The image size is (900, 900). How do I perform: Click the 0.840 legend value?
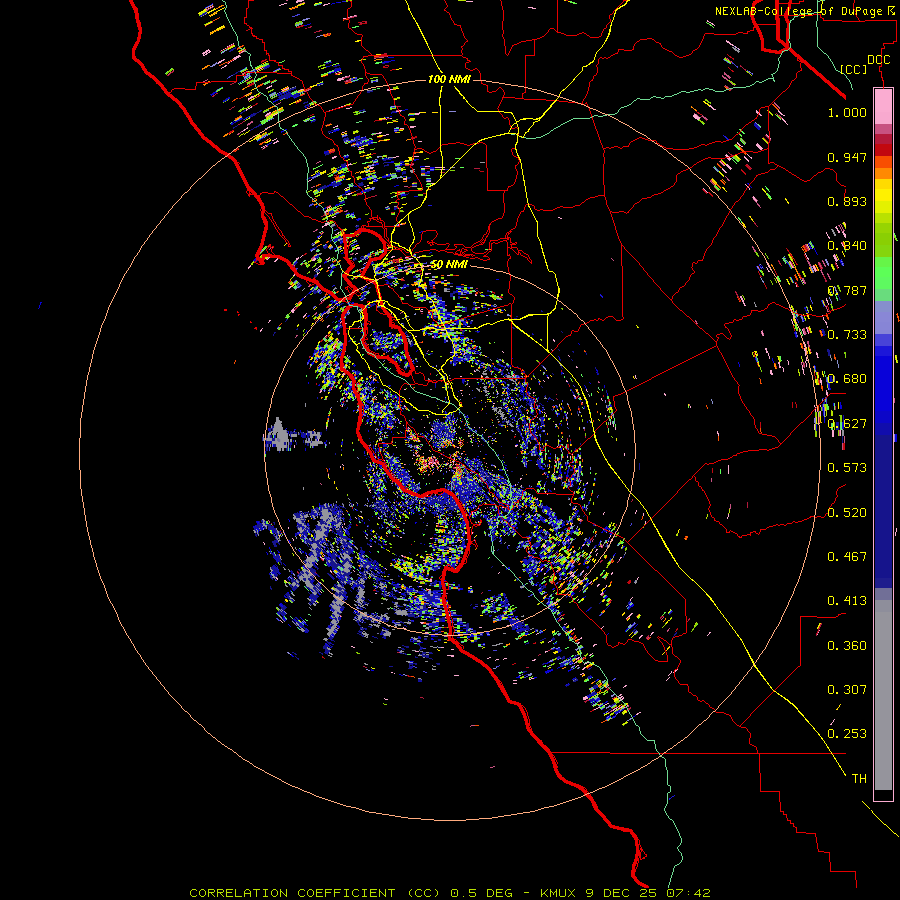click(847, 246)
